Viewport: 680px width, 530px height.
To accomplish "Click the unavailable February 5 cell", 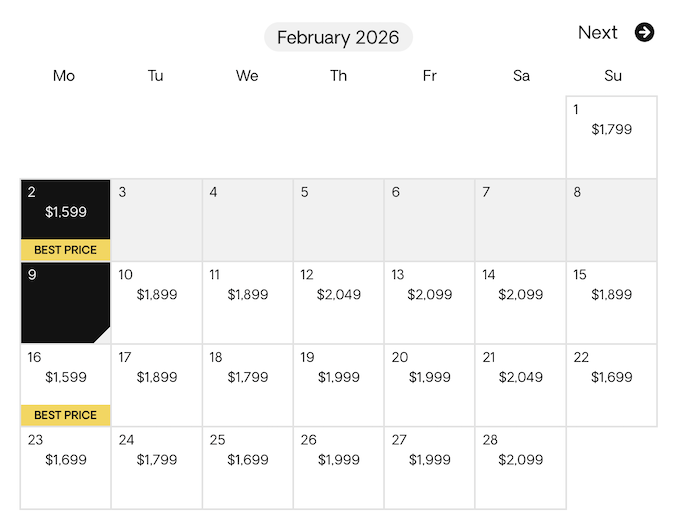I will click(339, 220).
